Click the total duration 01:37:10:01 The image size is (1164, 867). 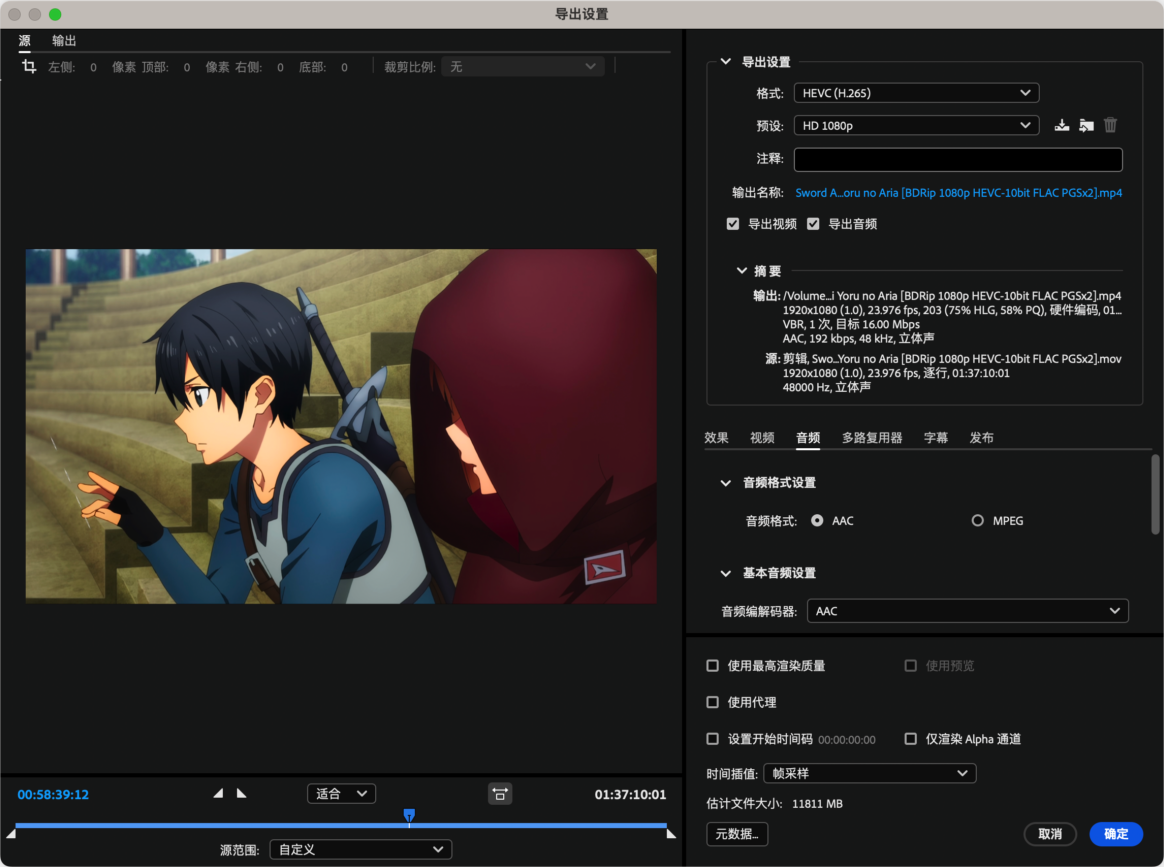pyautogui.click(x=630, y=794)
